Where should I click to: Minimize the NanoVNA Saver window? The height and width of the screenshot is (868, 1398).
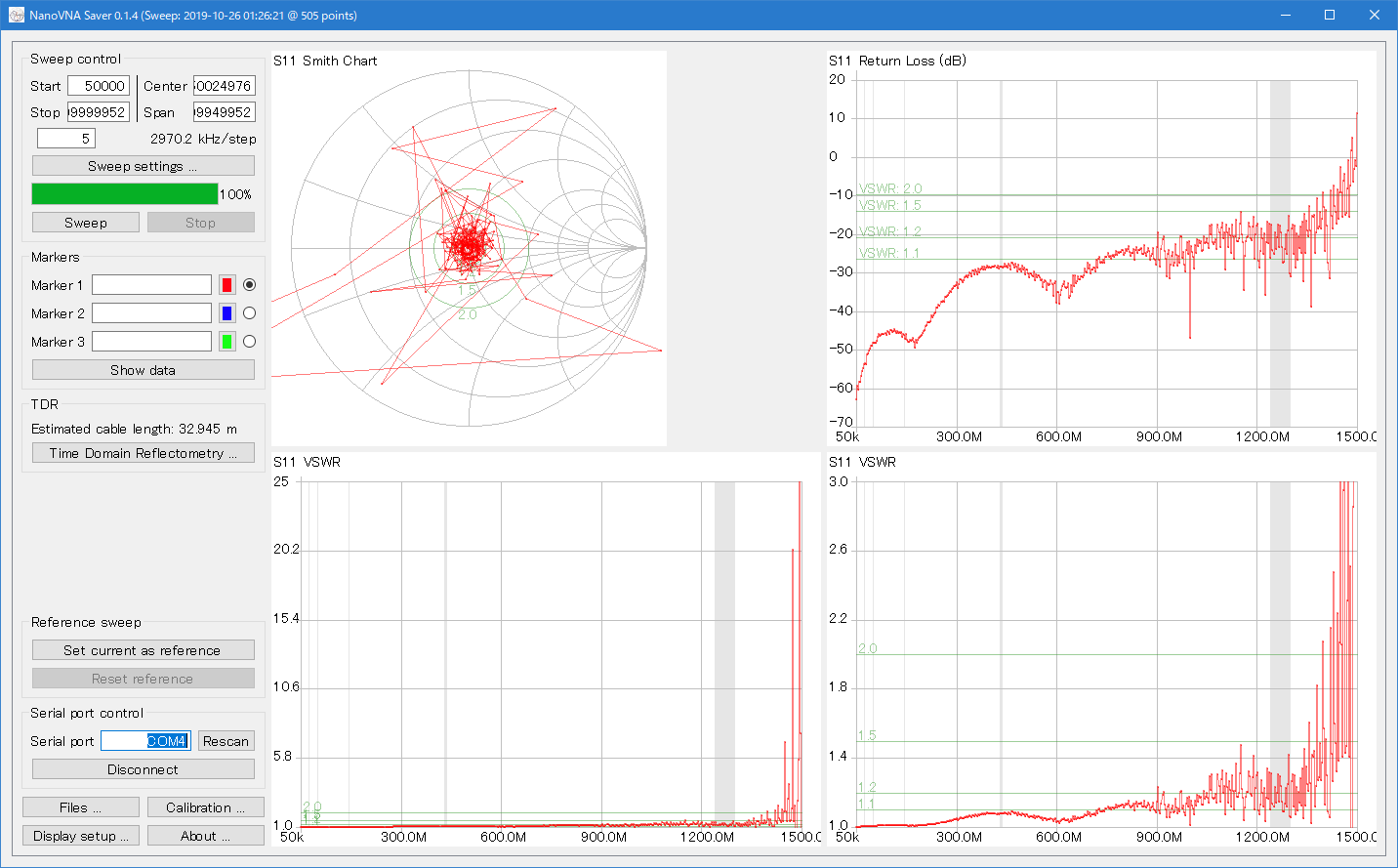point(1285,15)
